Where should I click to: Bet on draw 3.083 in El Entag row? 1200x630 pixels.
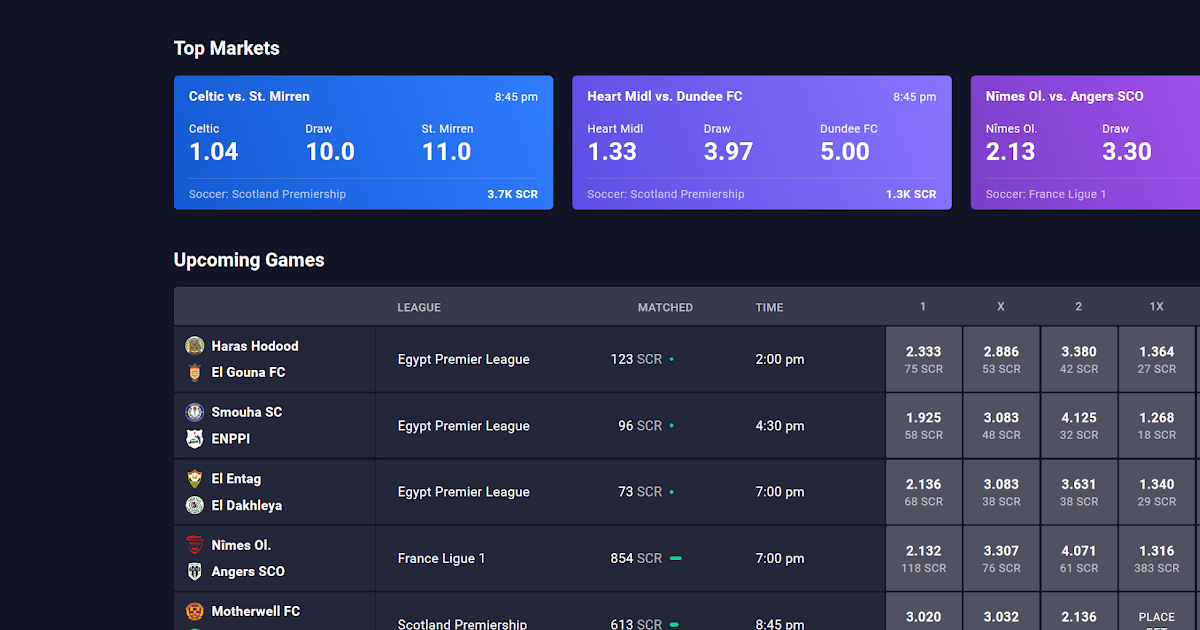point(1001,492)
